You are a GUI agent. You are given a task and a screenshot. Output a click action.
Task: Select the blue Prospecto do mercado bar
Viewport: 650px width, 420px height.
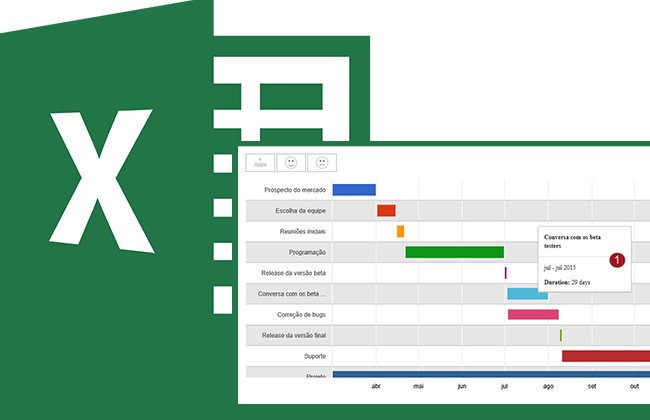point(354,190)
